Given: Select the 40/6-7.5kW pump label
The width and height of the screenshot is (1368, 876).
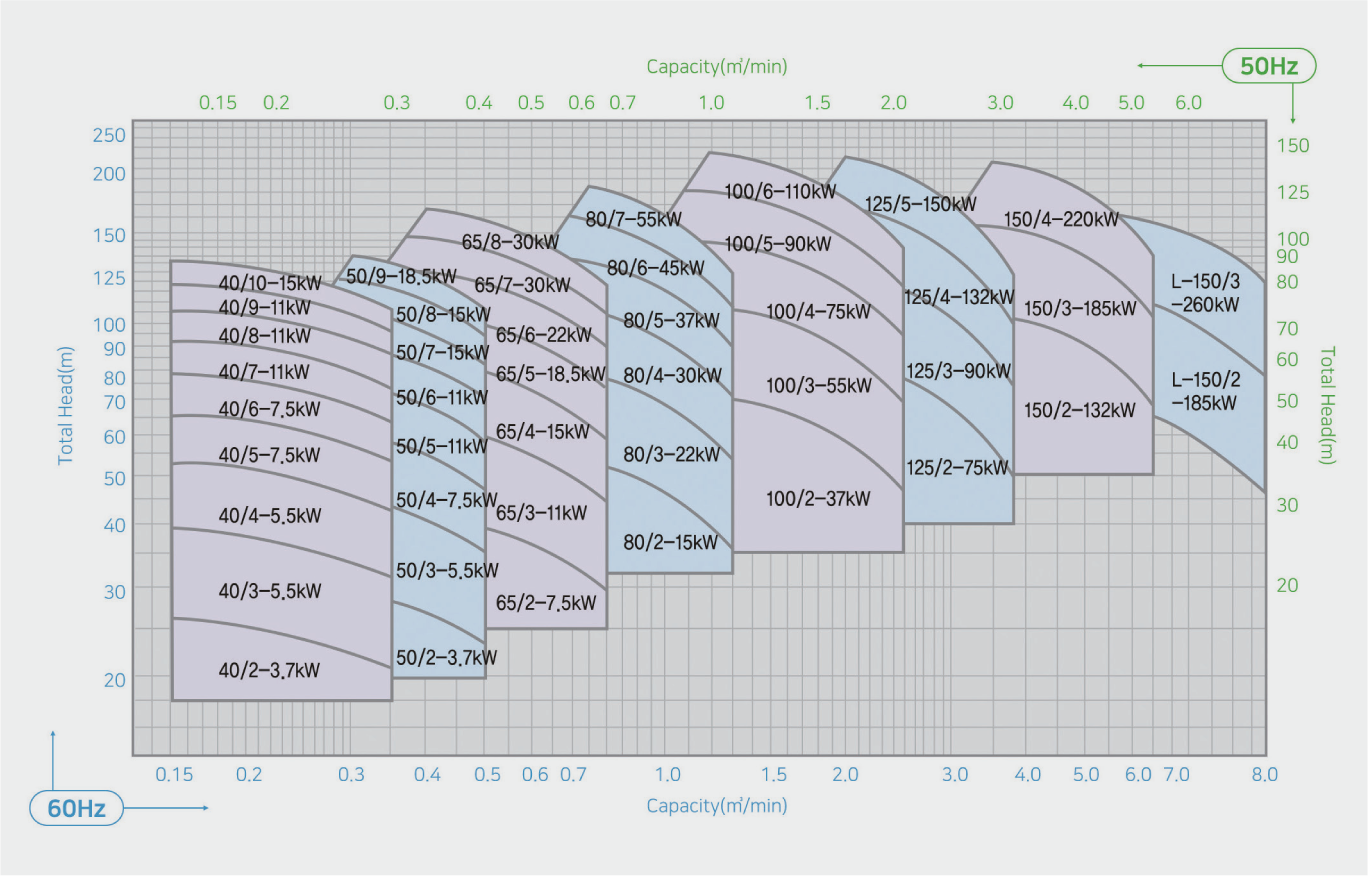Looking at the screenshot, I should tap(269, 412).
